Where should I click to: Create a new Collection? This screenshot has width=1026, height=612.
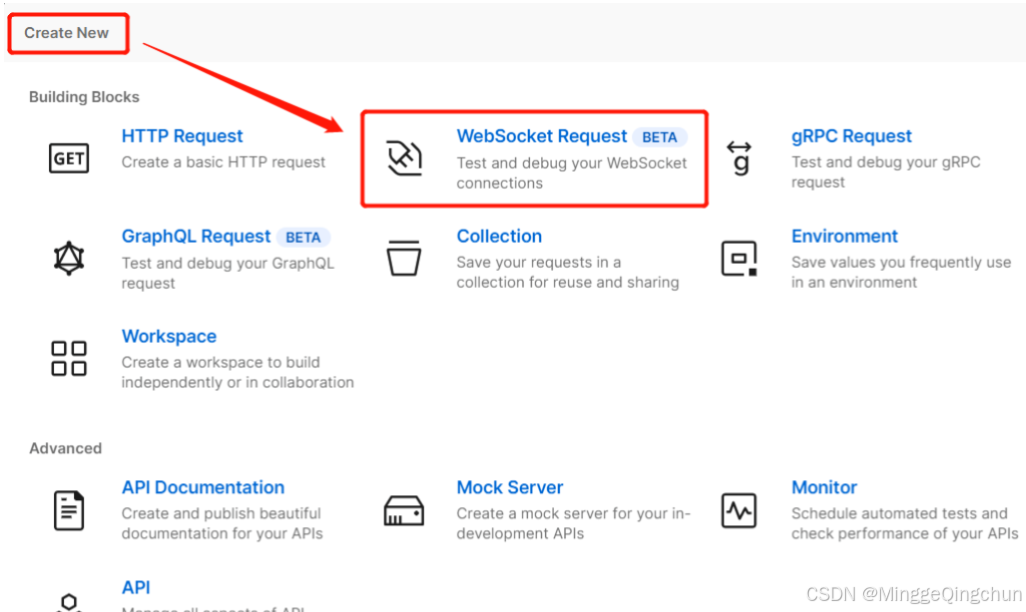click(x=499, y=236)
